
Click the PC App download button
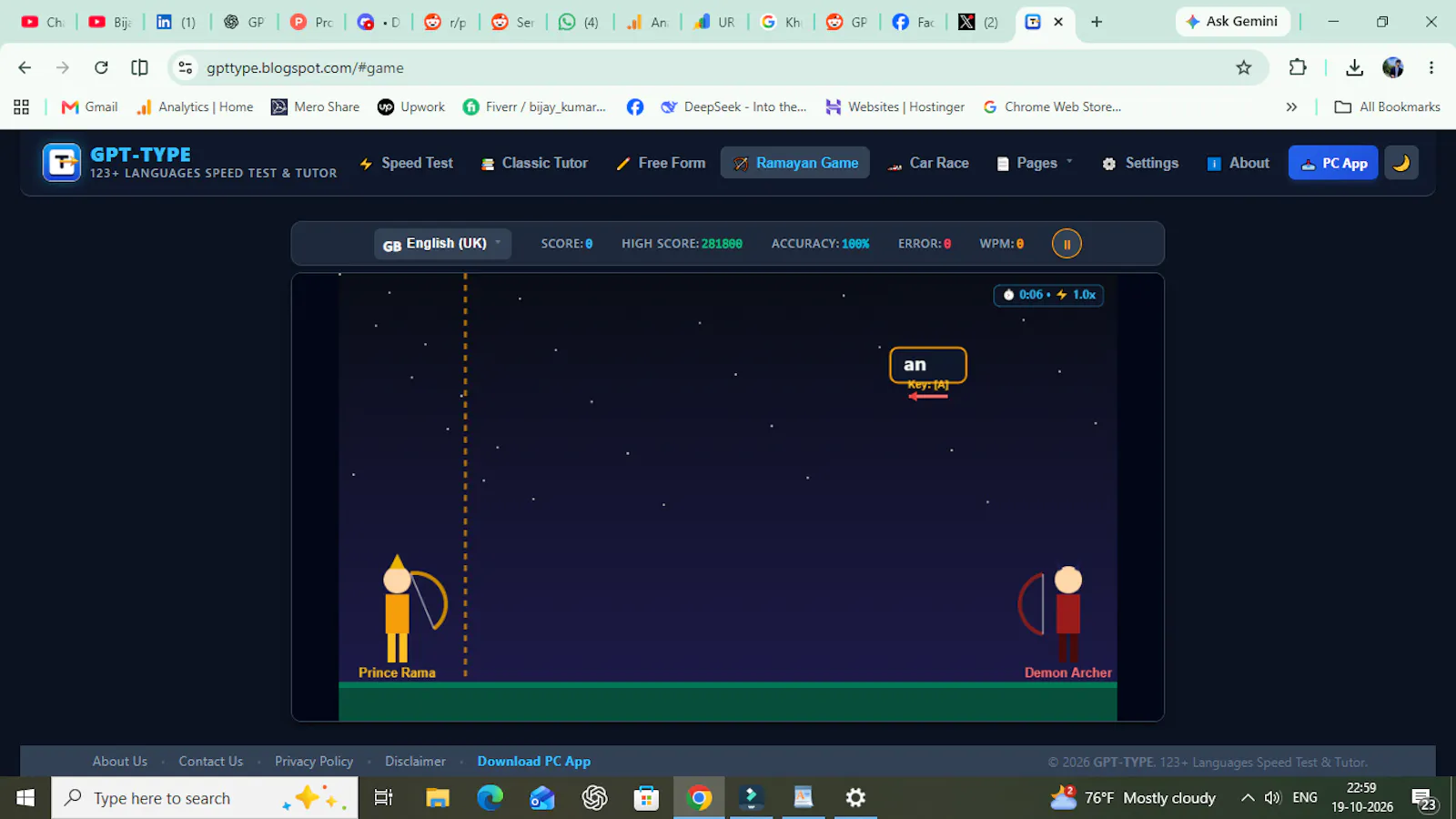click(x=1333, y=163)
